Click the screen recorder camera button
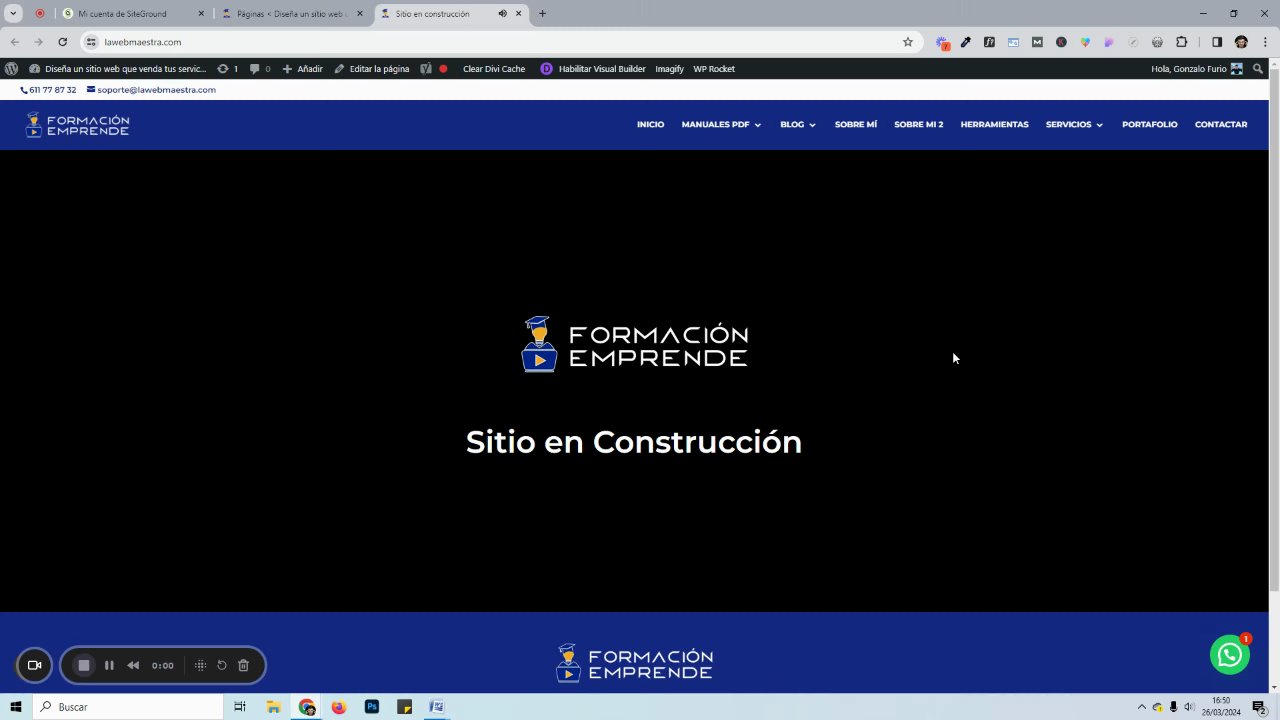Viewport: 1280px width, 720px height. click(34, 665)
